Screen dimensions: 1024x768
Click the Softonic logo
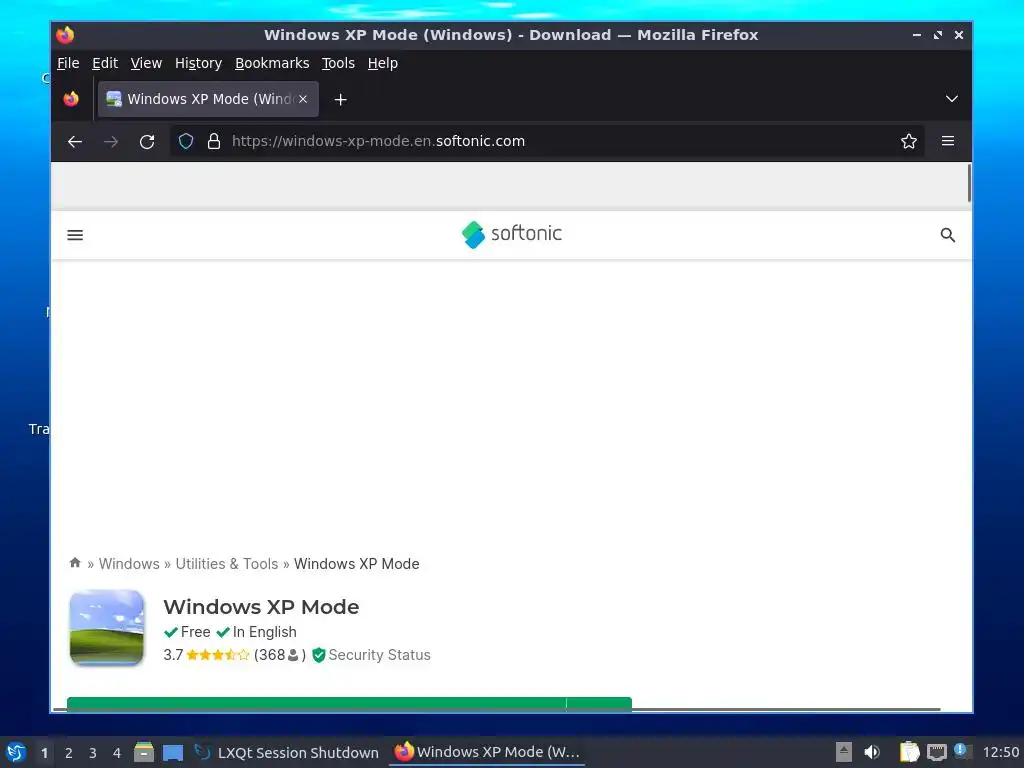511,234
